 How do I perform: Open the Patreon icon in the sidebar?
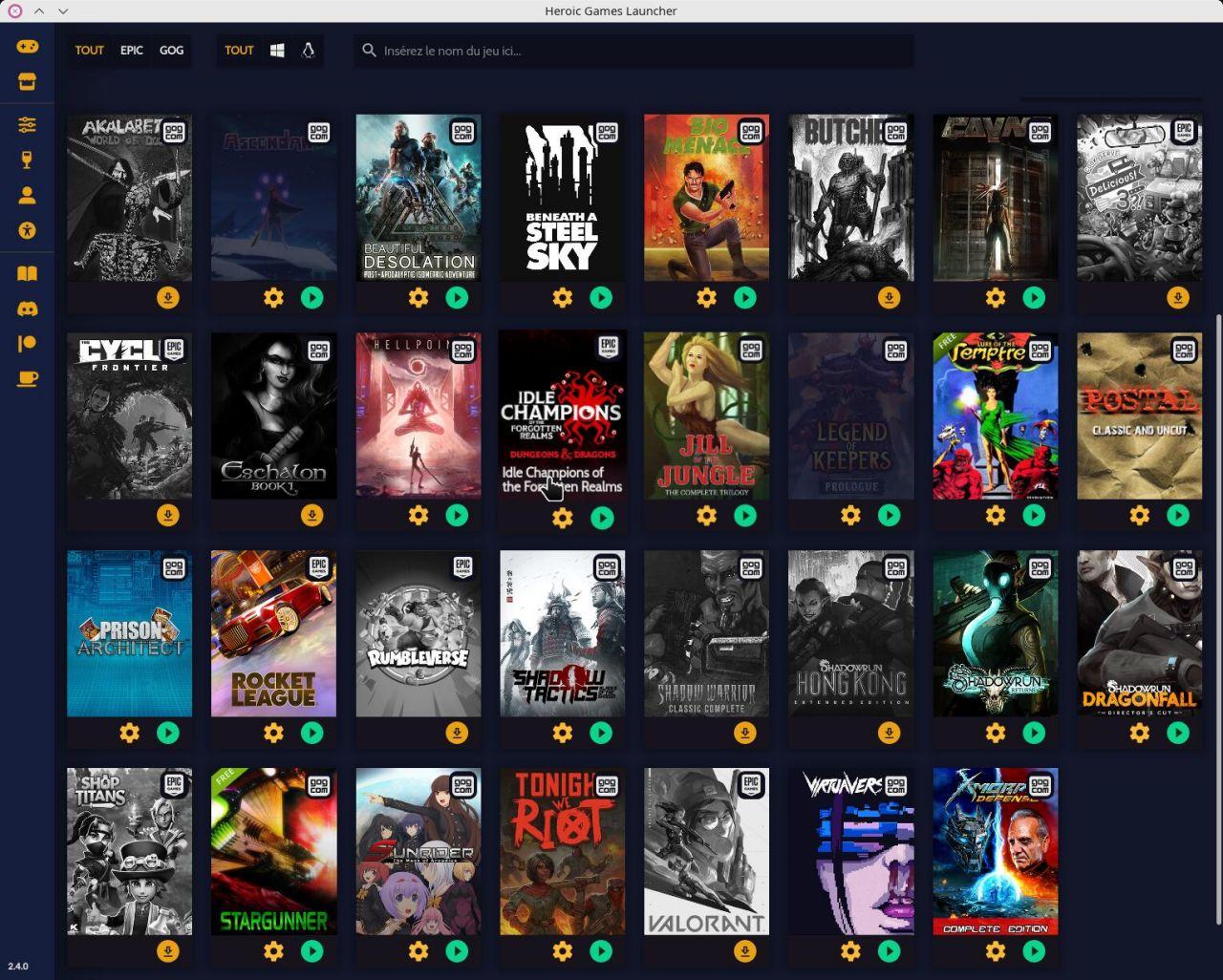tap(27, 344)
